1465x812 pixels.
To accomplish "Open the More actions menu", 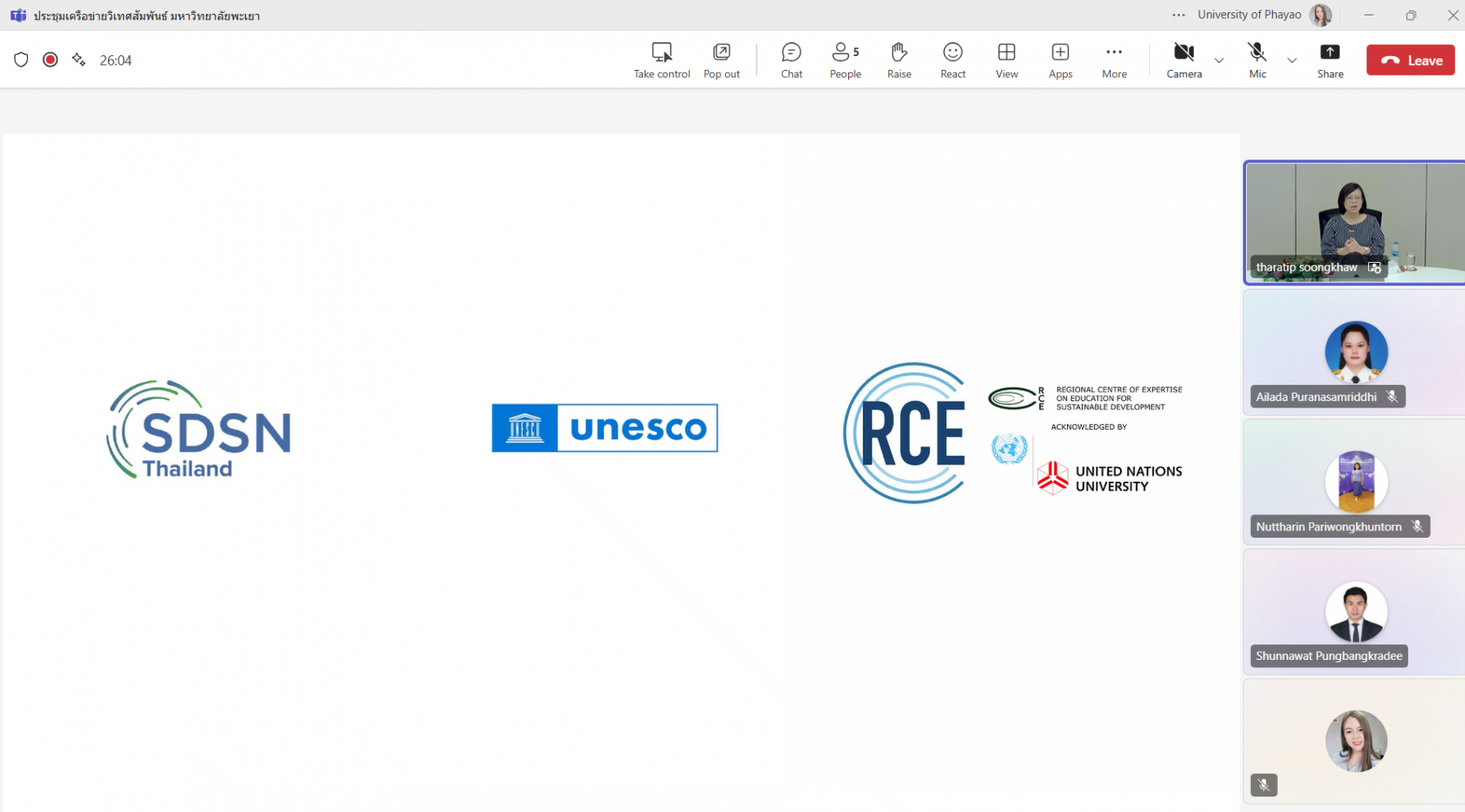I will 1114,60.
